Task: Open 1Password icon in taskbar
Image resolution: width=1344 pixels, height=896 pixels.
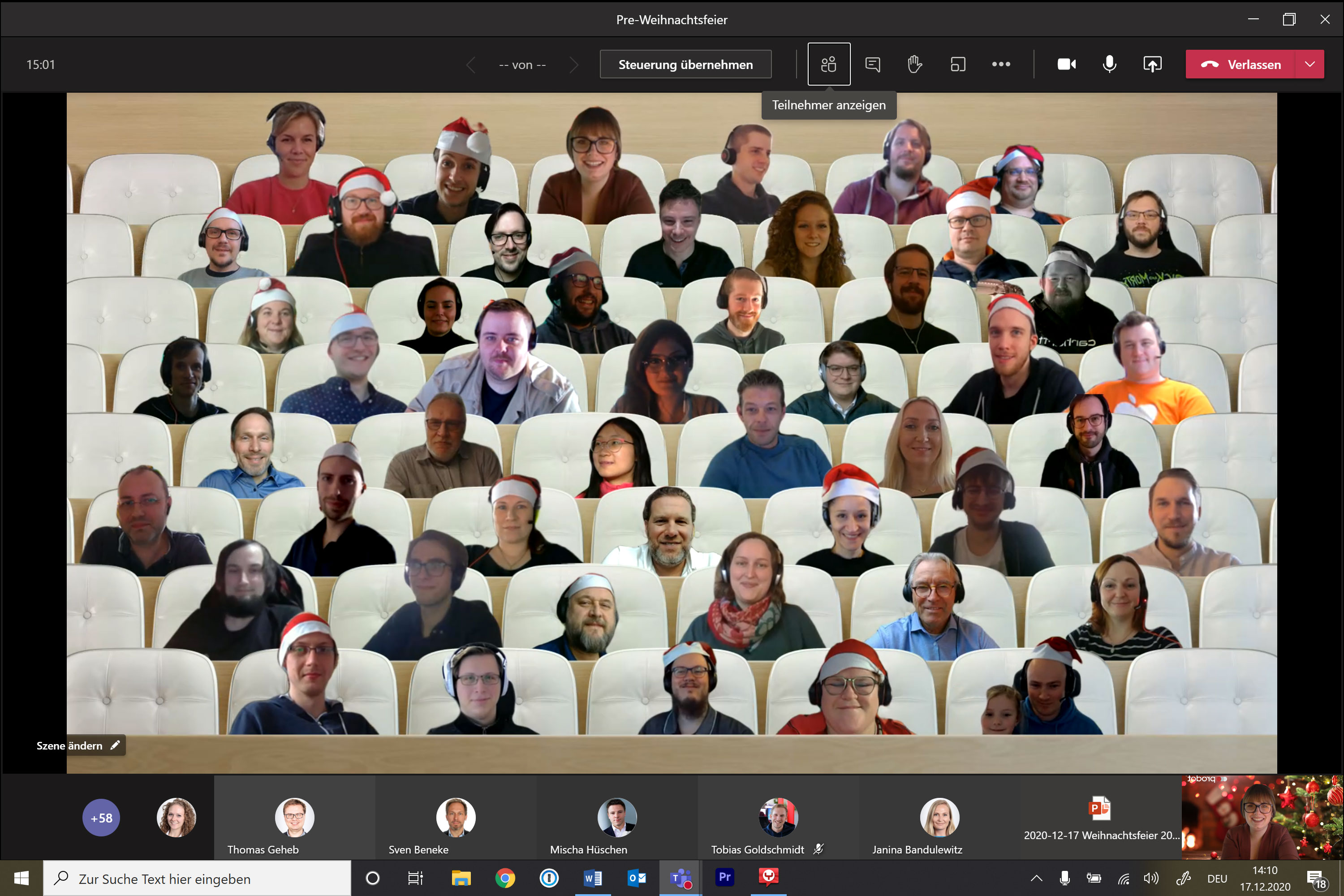Action: point(548,878)
